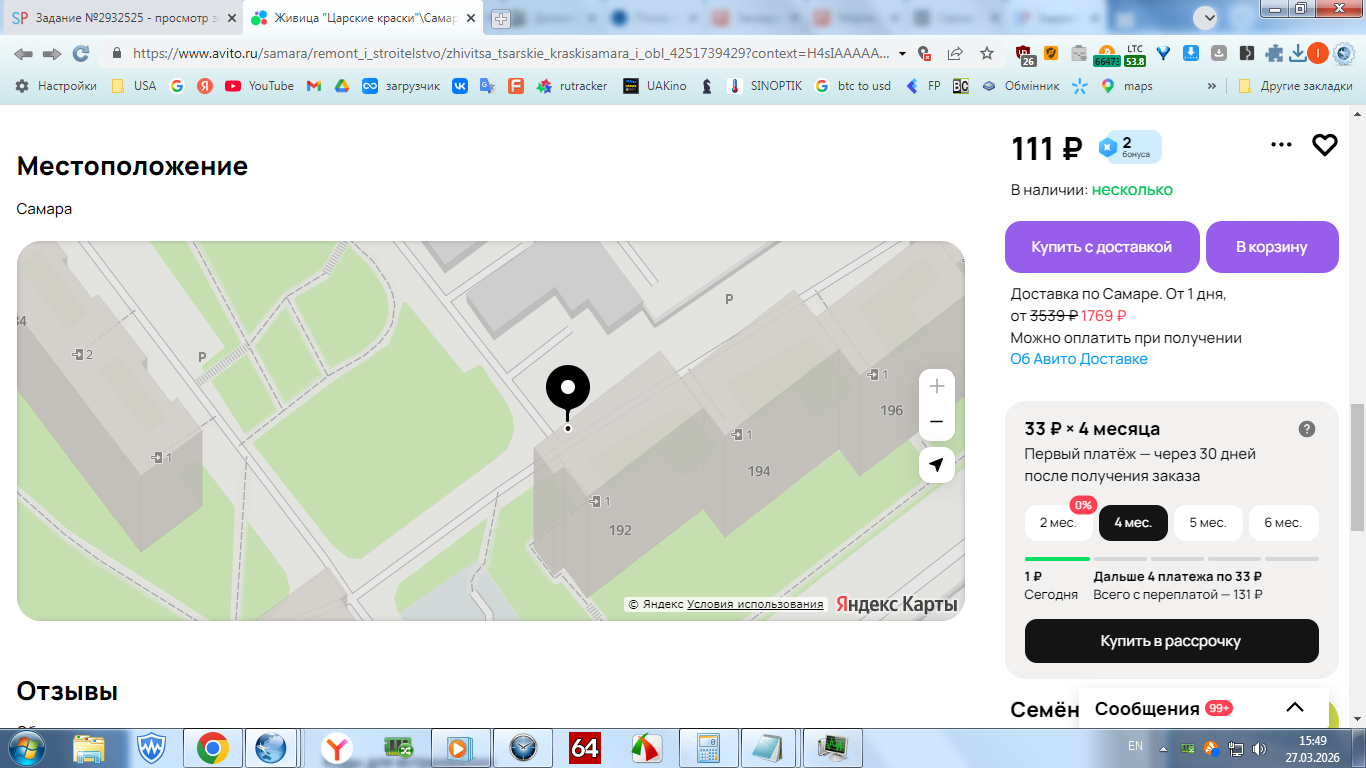Open the three-dots listing options menu

pos(1281,145)
